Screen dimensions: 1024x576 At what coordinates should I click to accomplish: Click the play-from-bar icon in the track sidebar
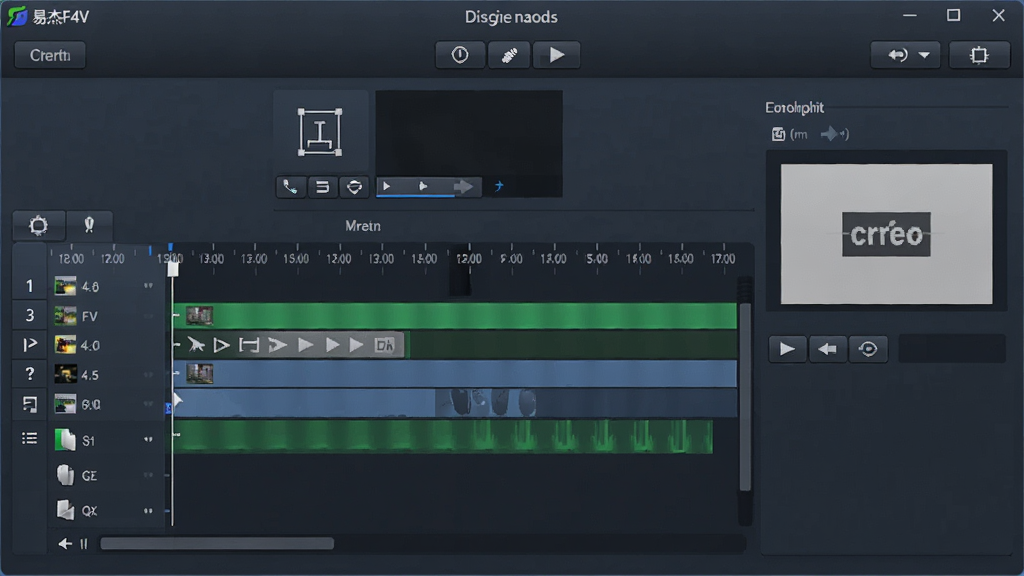(x=29, y=345)
